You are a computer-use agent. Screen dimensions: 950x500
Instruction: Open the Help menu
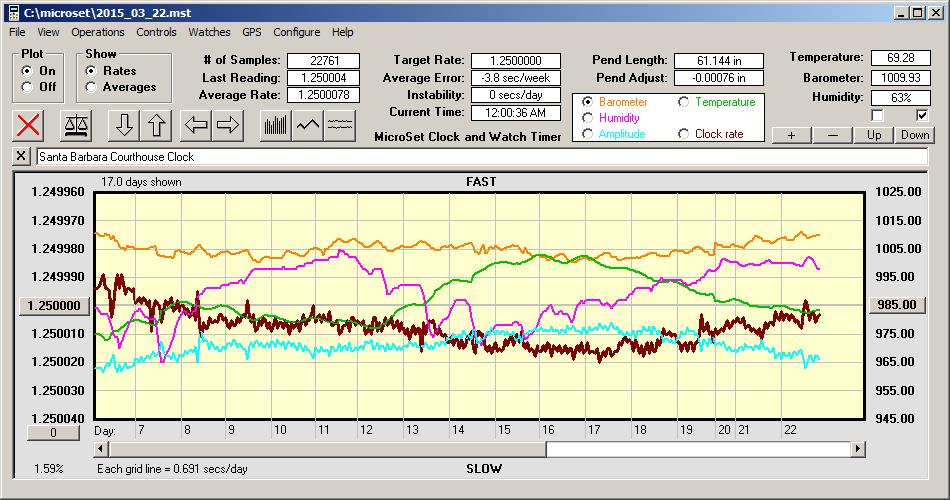click(x=342, y=32)
